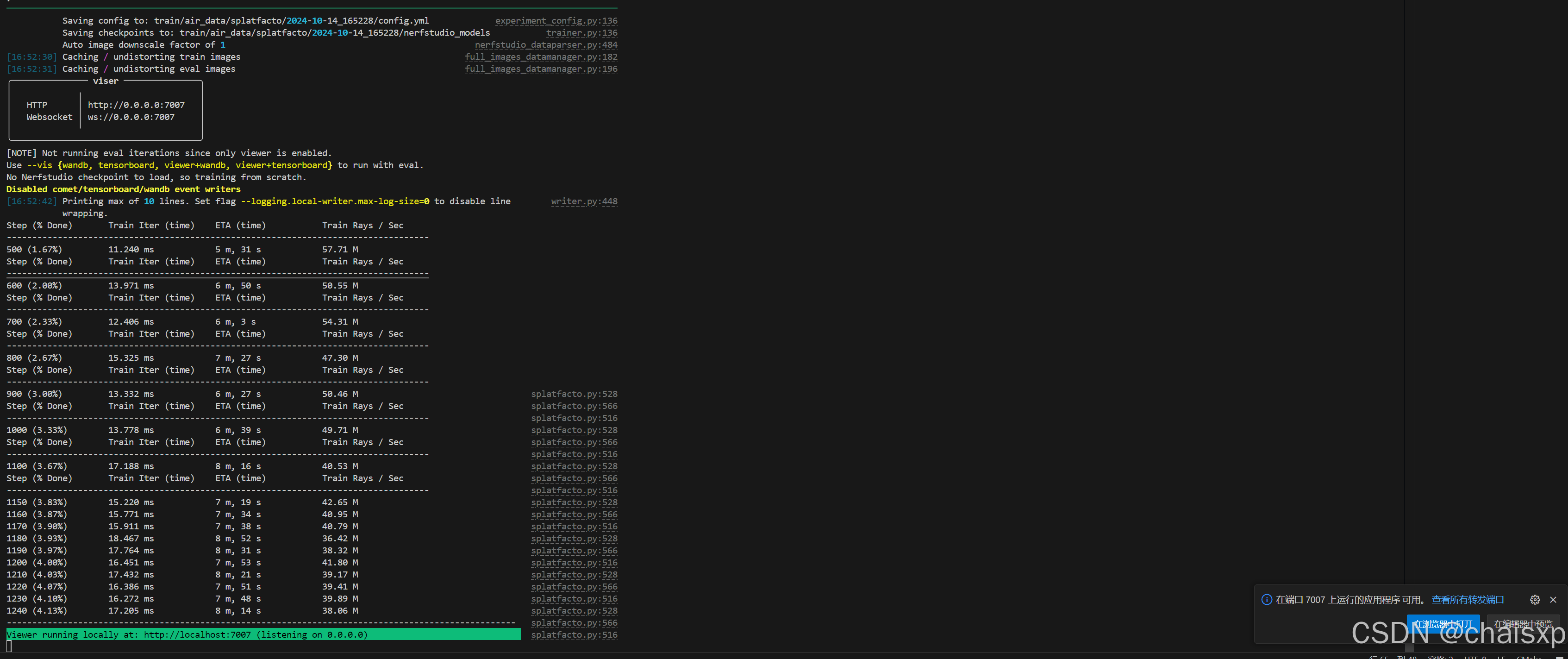The image size is (1568, 659).
Task: Open the experiment_config.py:136 source link
Action: [556, 21]
